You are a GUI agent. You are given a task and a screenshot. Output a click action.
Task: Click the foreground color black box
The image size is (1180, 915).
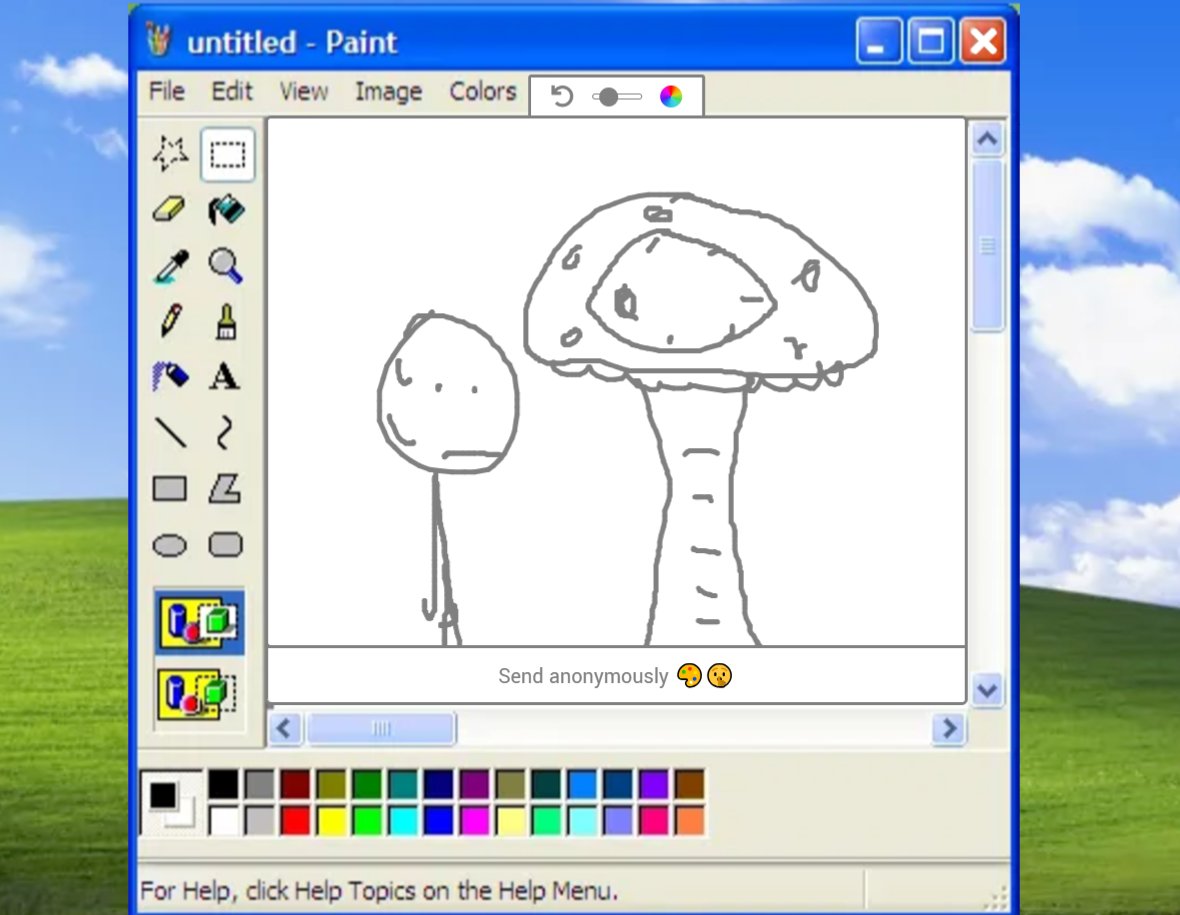[163, 795]
